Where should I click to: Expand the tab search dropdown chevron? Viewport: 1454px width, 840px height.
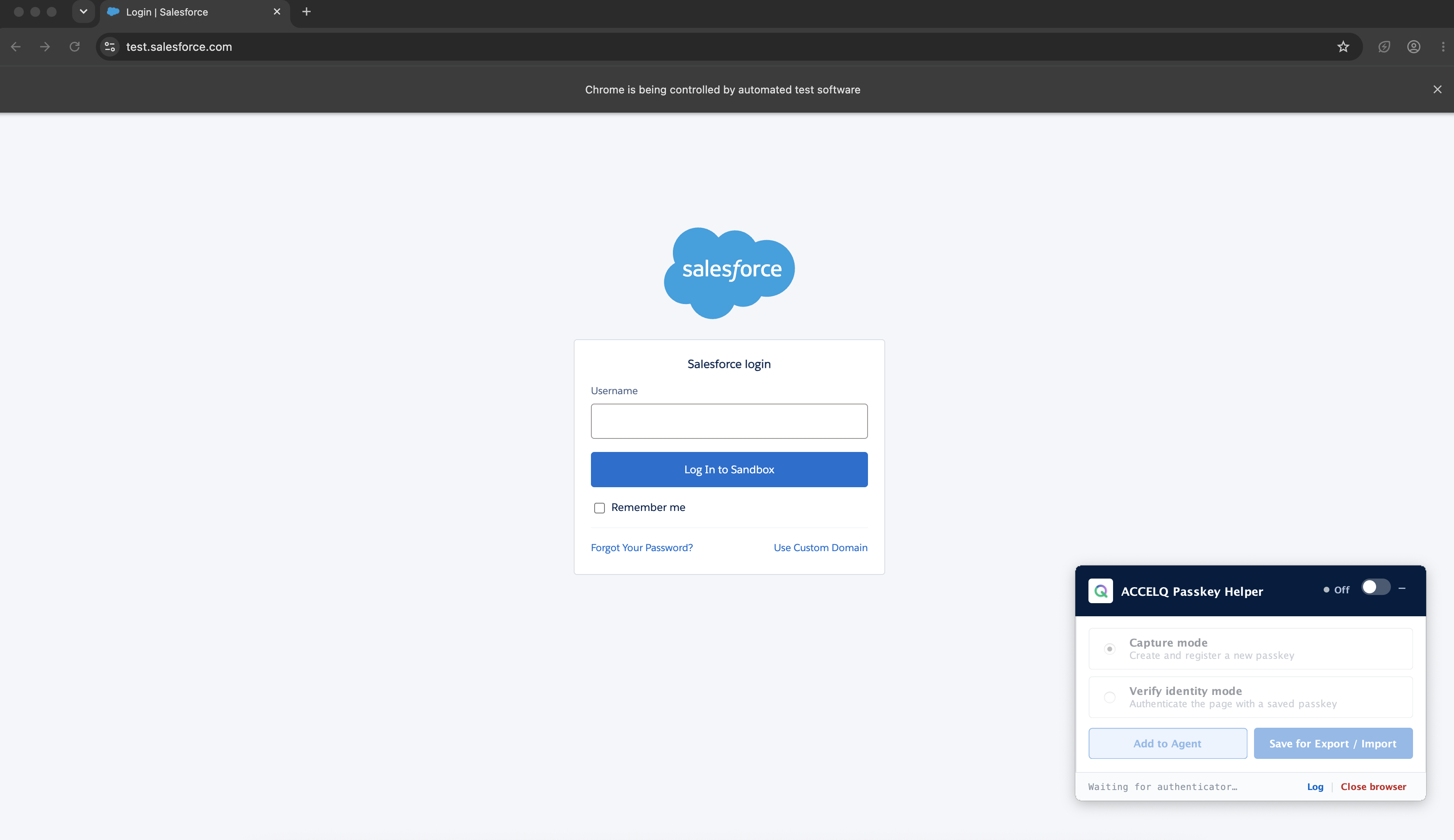[84, 11]
